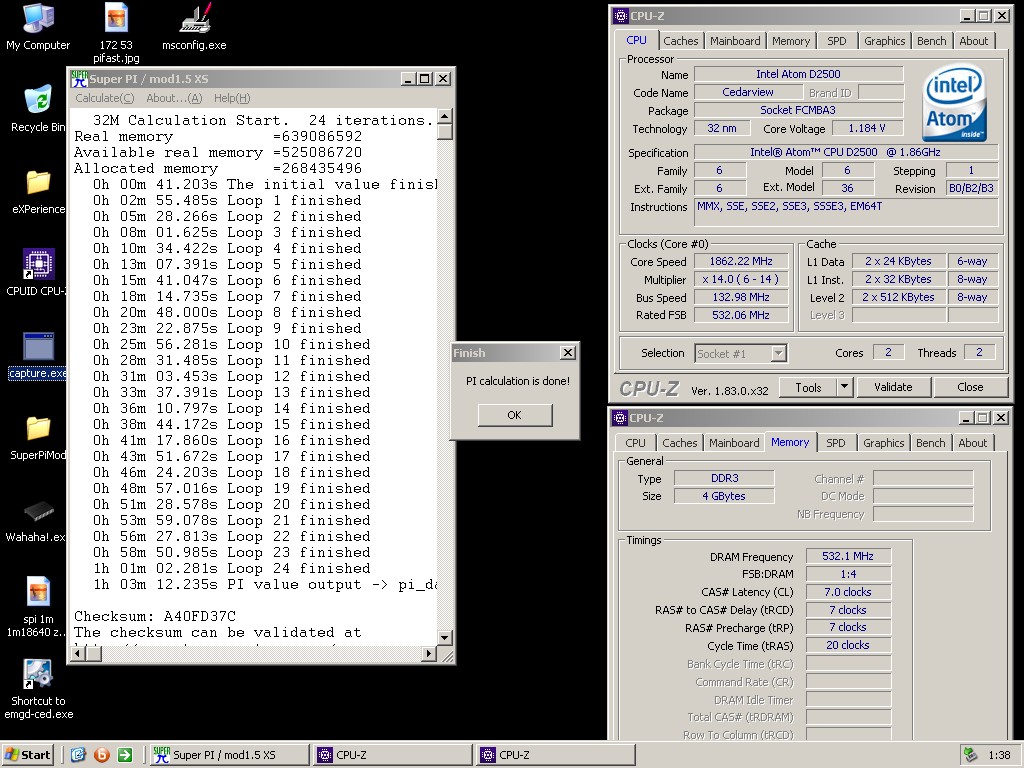Open the Windows Start menu
Viewport: 1024px width, 768px height.
pos(27,755)
